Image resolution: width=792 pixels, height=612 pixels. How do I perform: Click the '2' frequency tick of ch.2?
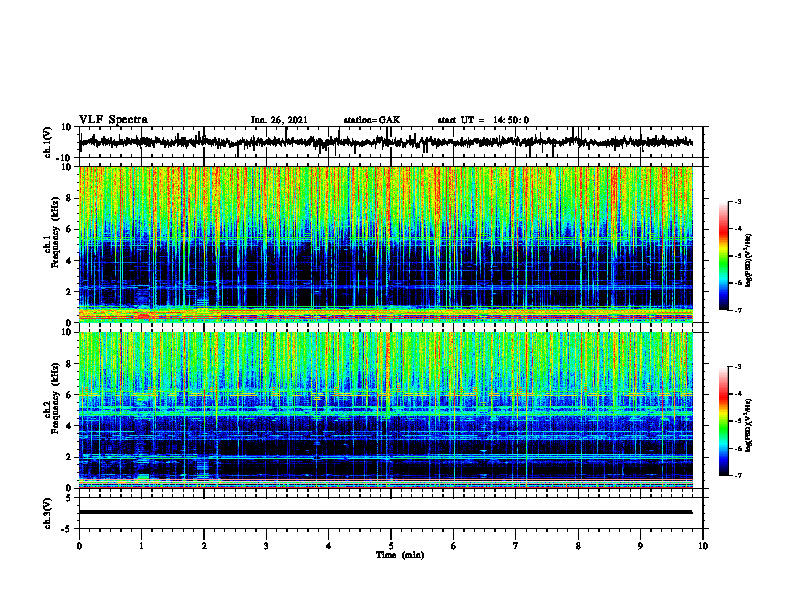click(x=69, y=457)
